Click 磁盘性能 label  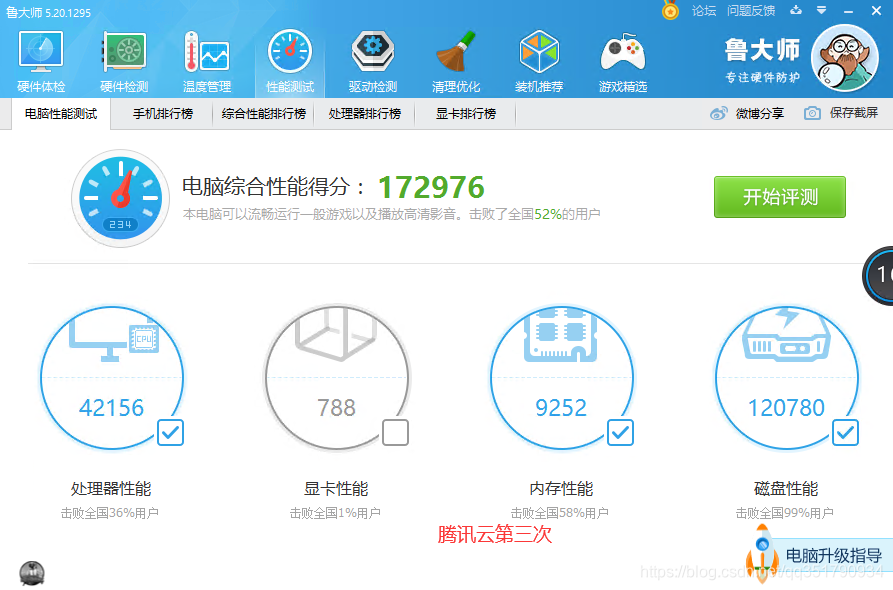tap(786, 489)
